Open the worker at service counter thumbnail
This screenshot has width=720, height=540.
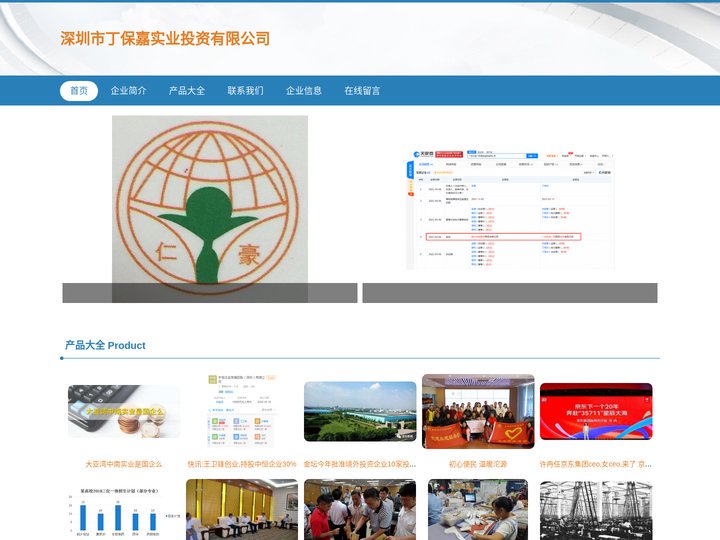(x=478, y=510)
